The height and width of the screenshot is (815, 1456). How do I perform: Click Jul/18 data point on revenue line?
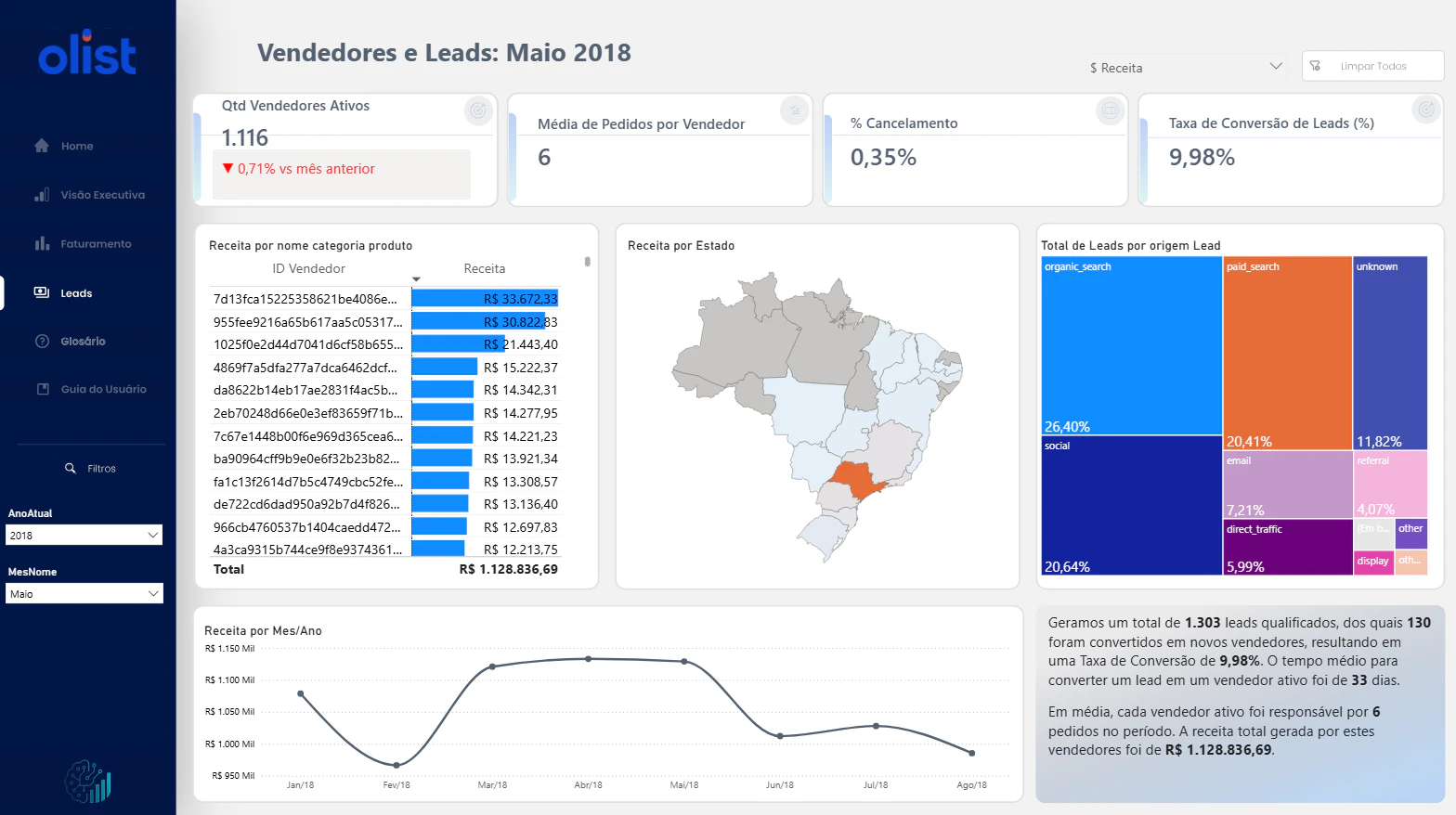coord(876,726)
